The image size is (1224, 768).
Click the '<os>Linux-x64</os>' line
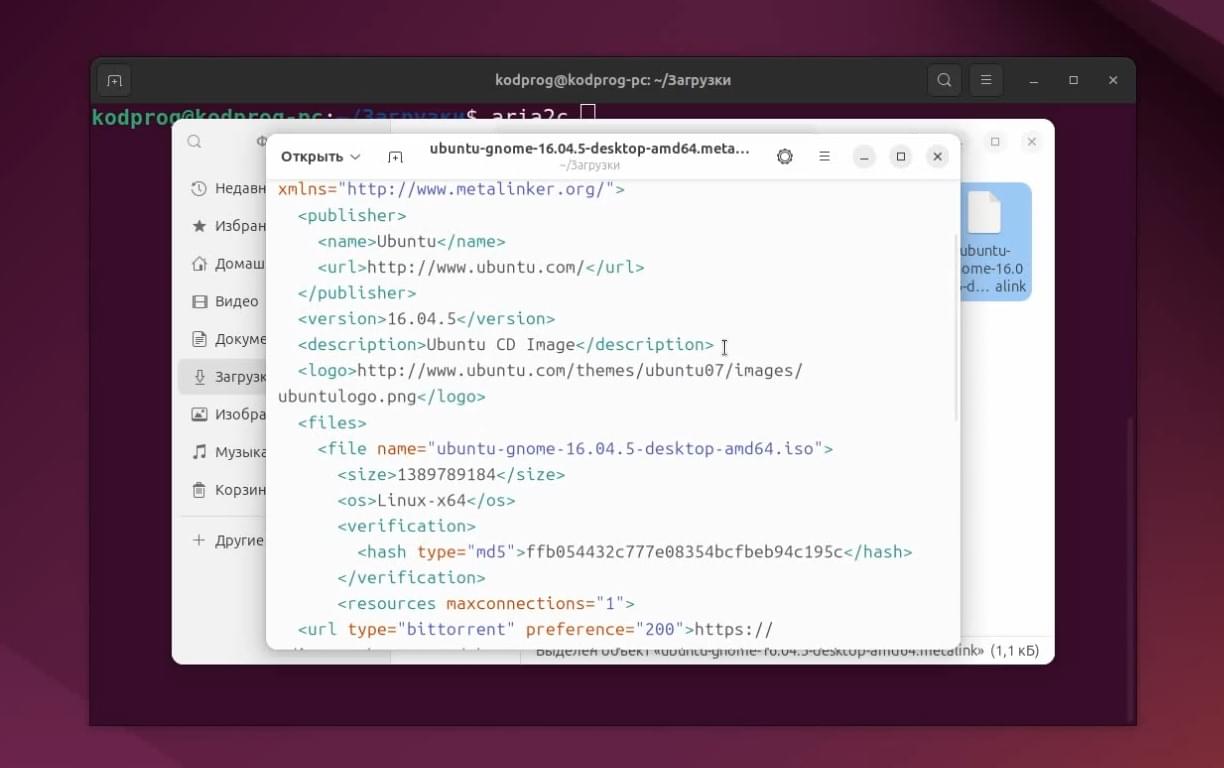(426, 500)
